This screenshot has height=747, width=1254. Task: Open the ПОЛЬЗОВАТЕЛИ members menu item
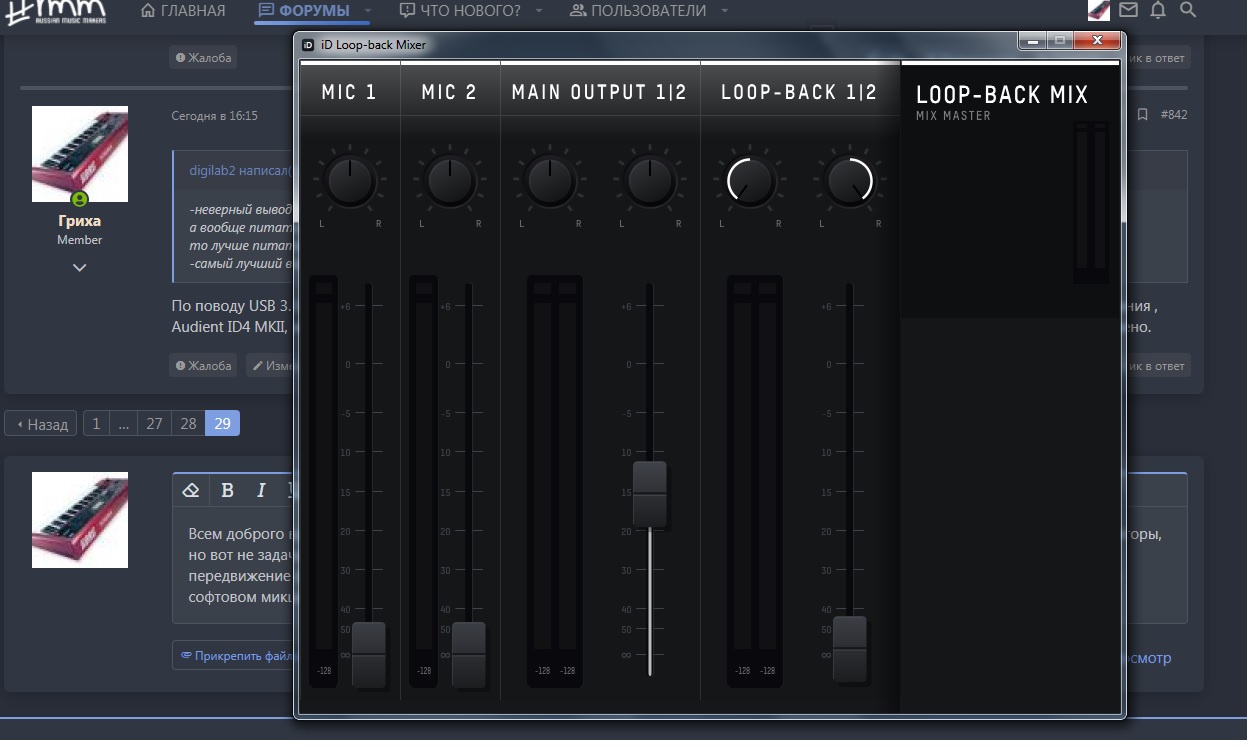point(638,10)
